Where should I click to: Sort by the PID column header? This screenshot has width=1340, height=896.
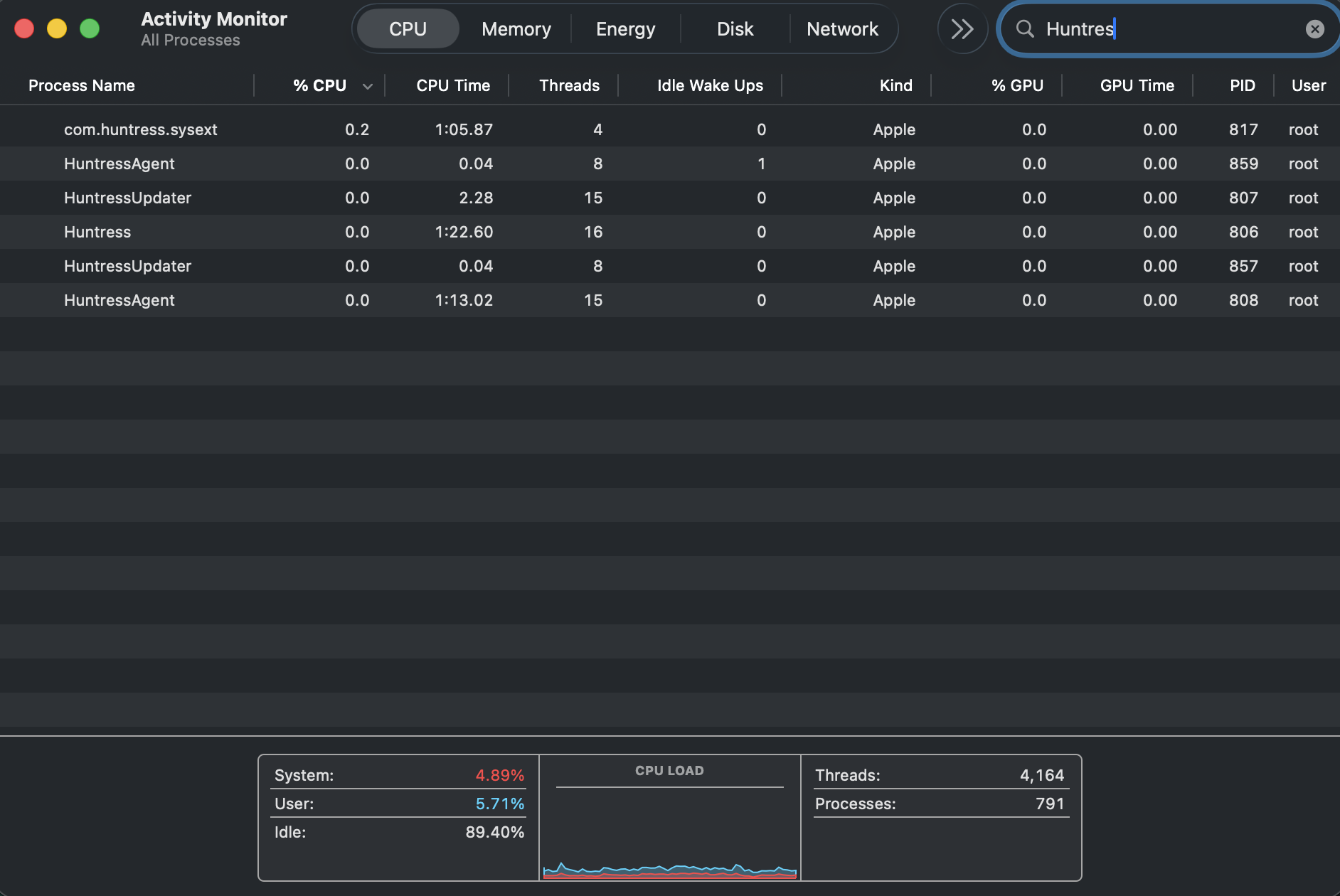pos(1243,86)
